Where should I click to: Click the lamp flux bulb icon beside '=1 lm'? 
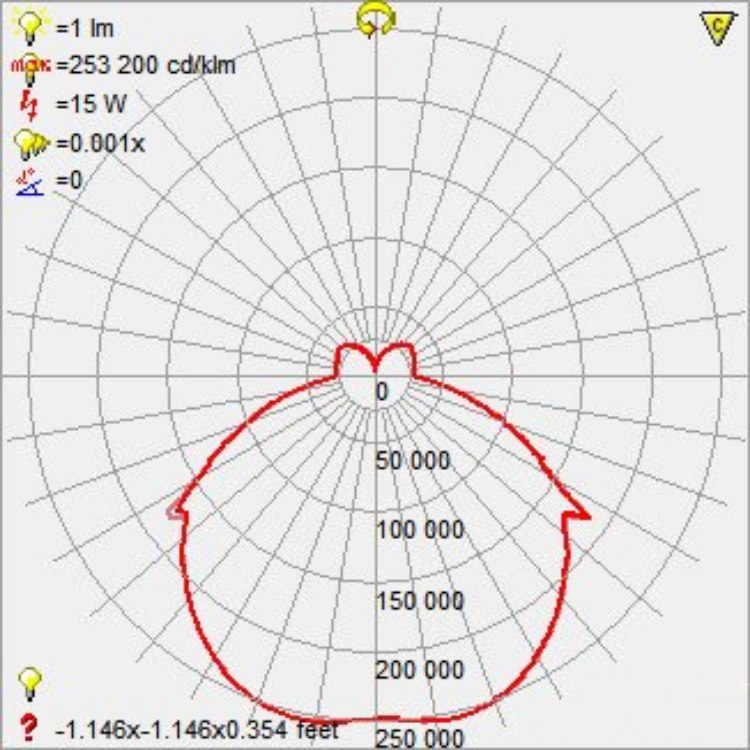coord(31,26)
